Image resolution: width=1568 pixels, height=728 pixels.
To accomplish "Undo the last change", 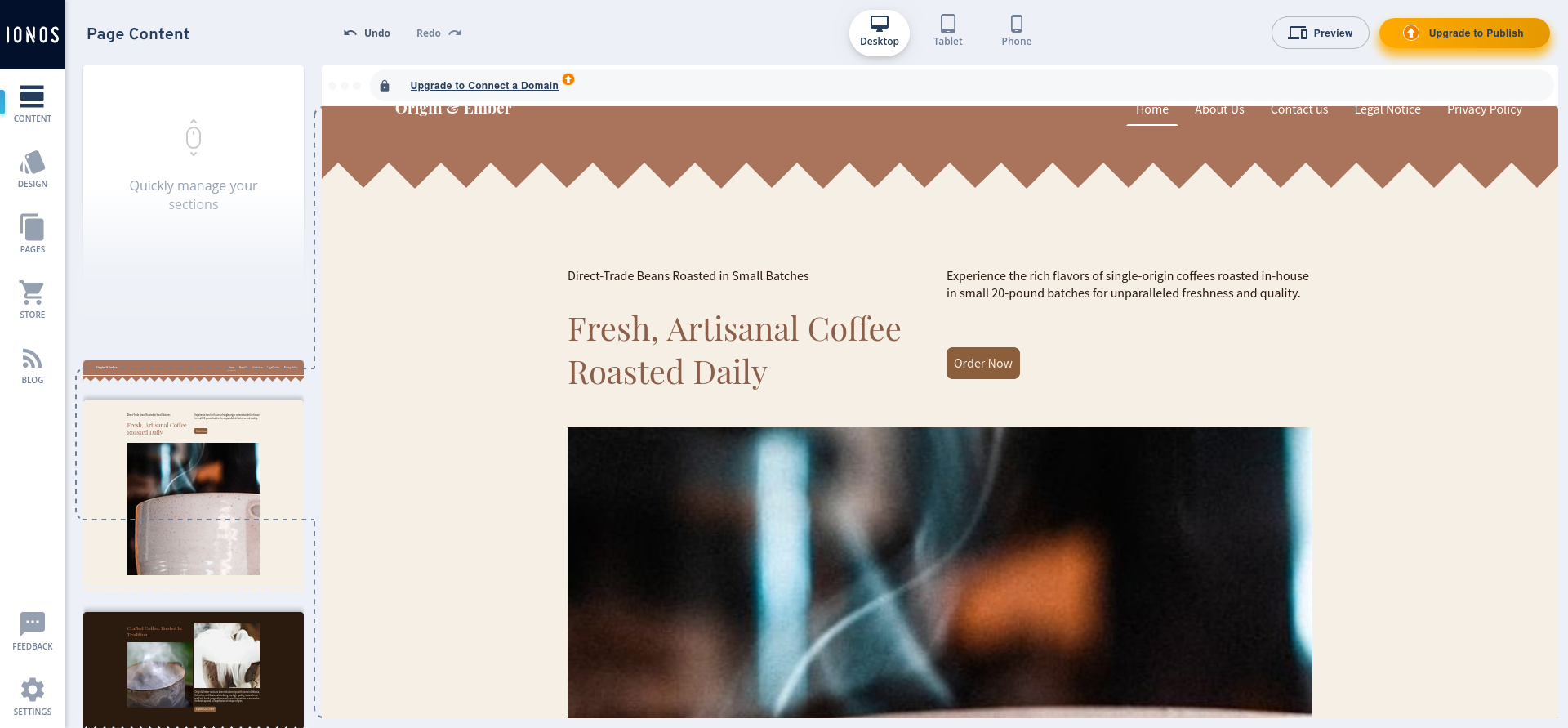I will click(367, 33).
